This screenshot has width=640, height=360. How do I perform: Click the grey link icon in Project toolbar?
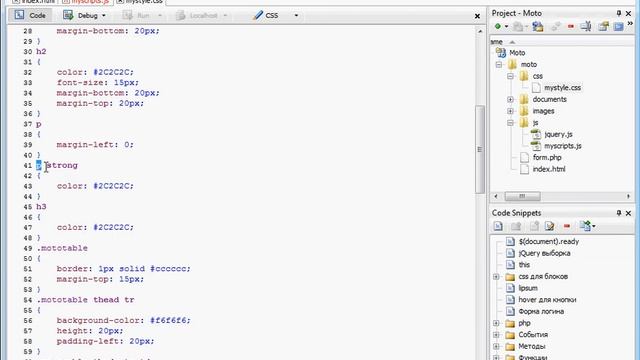point(556,27)
